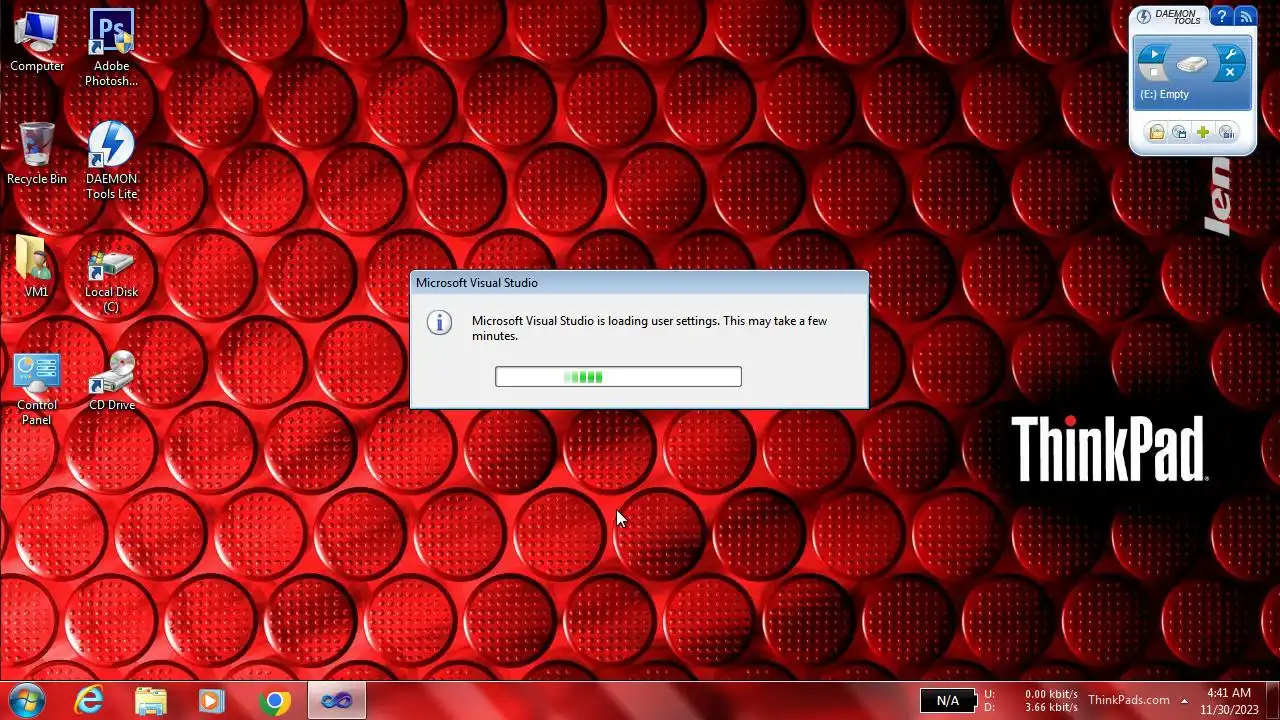The image size is (1280, 720).
Task: Click the loading progress bar in the dialog
Action: [618, 377]
